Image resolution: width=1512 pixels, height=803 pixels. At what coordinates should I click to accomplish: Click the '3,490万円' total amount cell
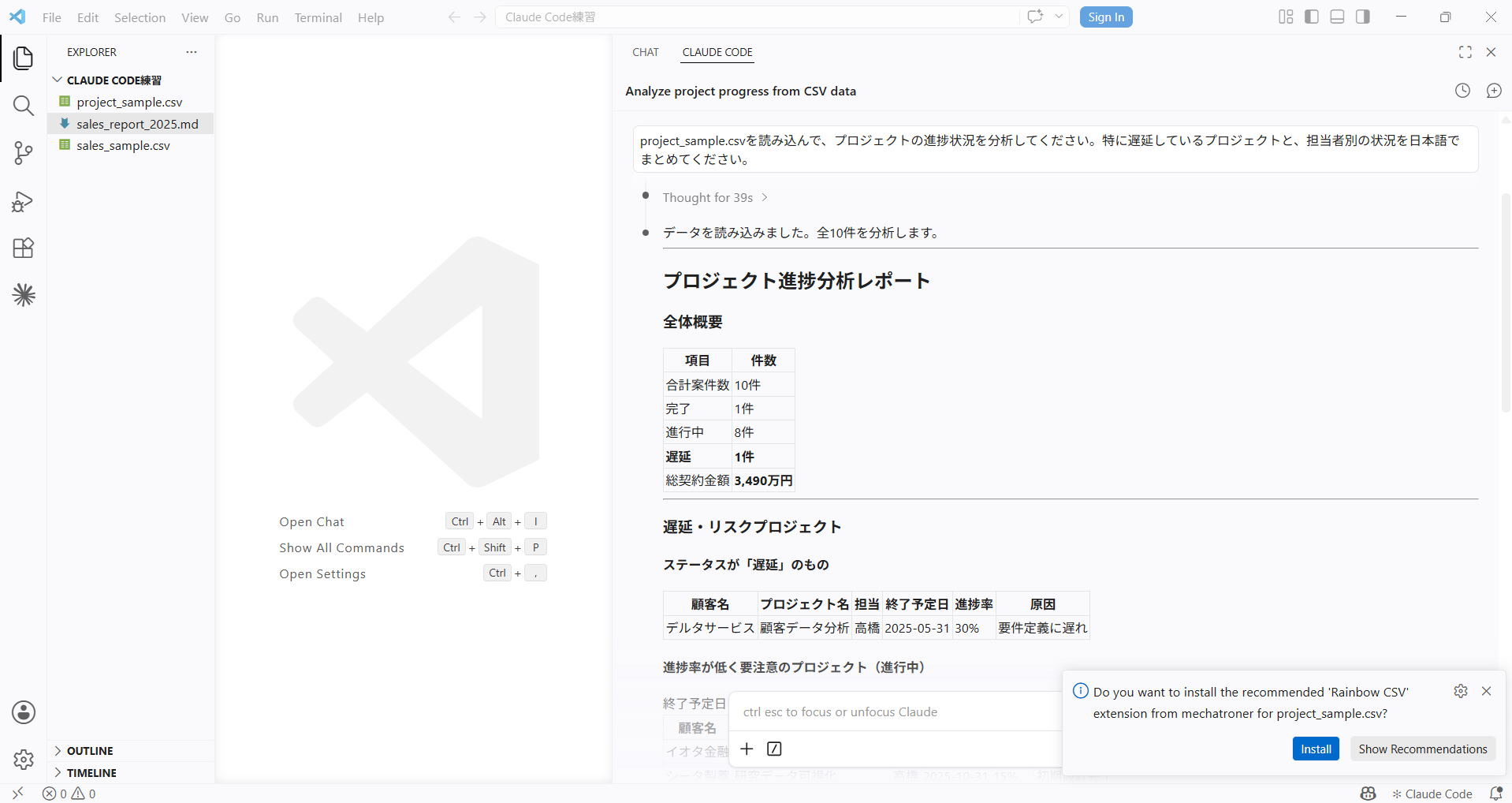point(763,480)
